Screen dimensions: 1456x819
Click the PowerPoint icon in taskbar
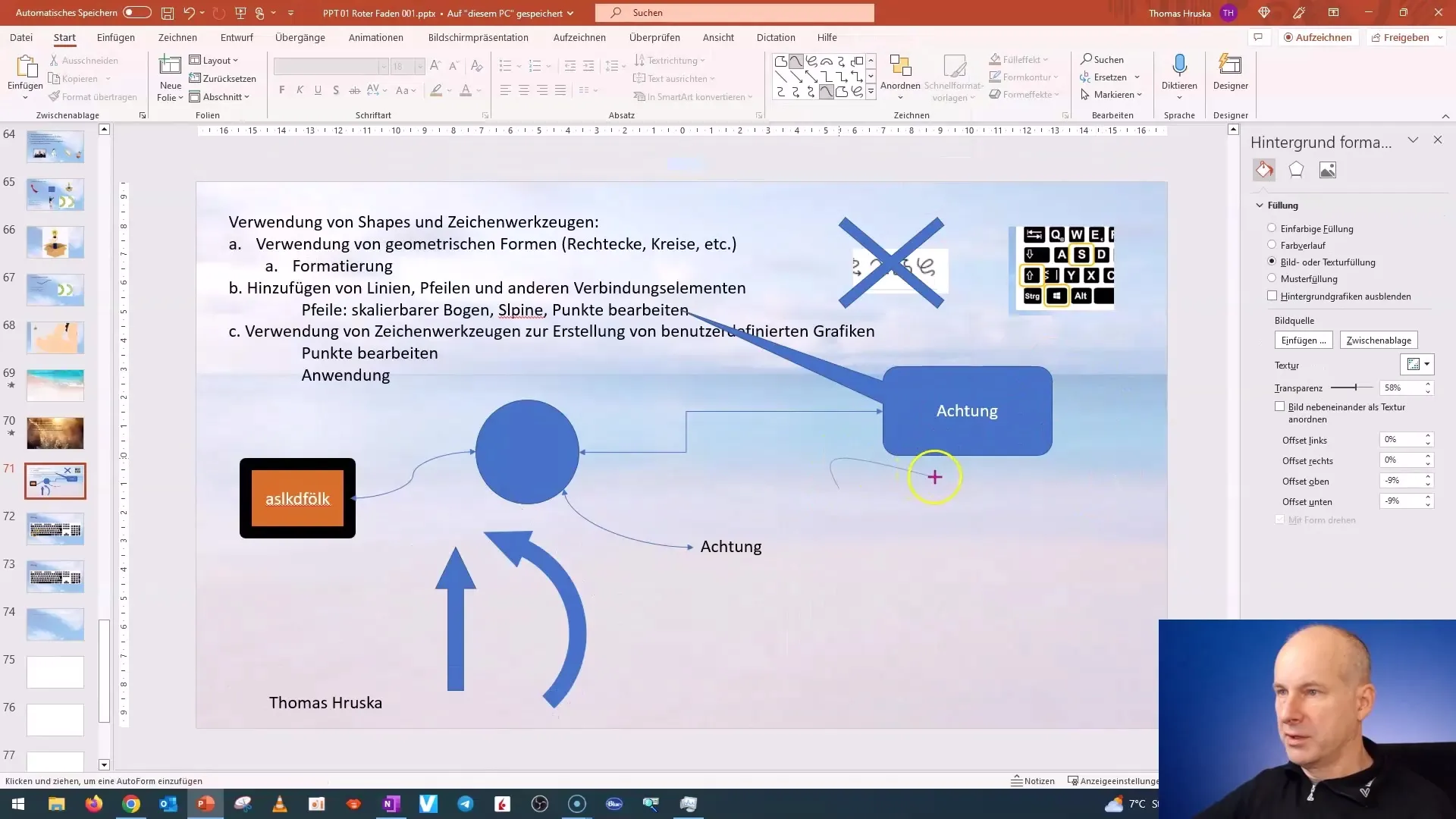coord(206,804)
